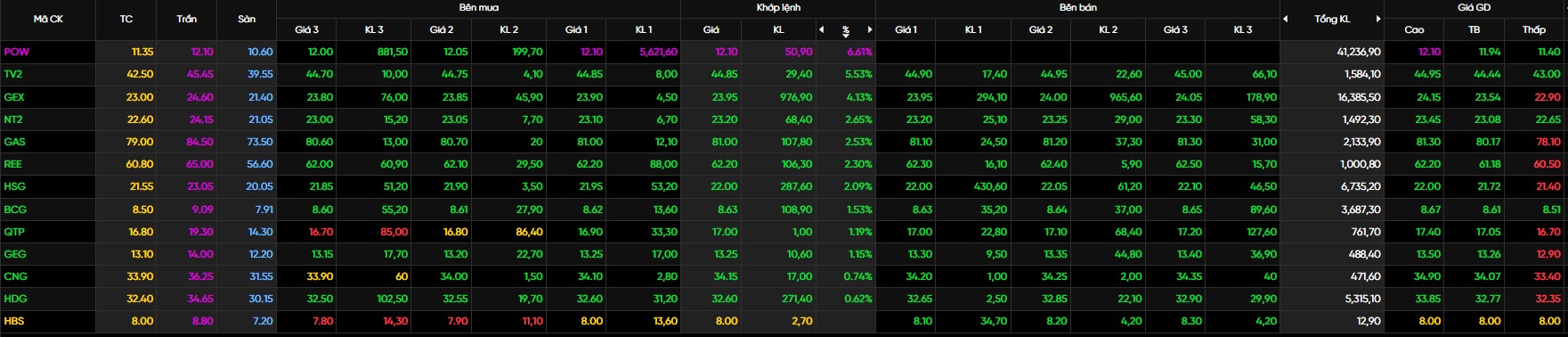Open the HBS stock symbol
1568x337 pixels.
coord(14,321)
